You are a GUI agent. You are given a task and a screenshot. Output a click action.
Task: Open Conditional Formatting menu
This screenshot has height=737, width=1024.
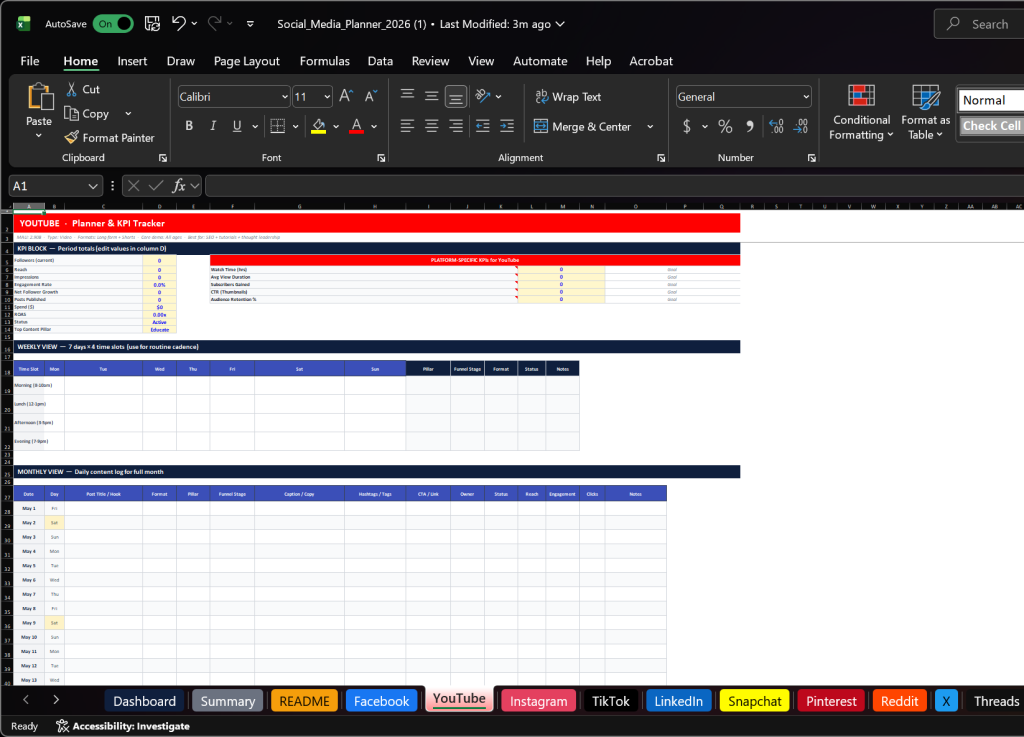861,112
